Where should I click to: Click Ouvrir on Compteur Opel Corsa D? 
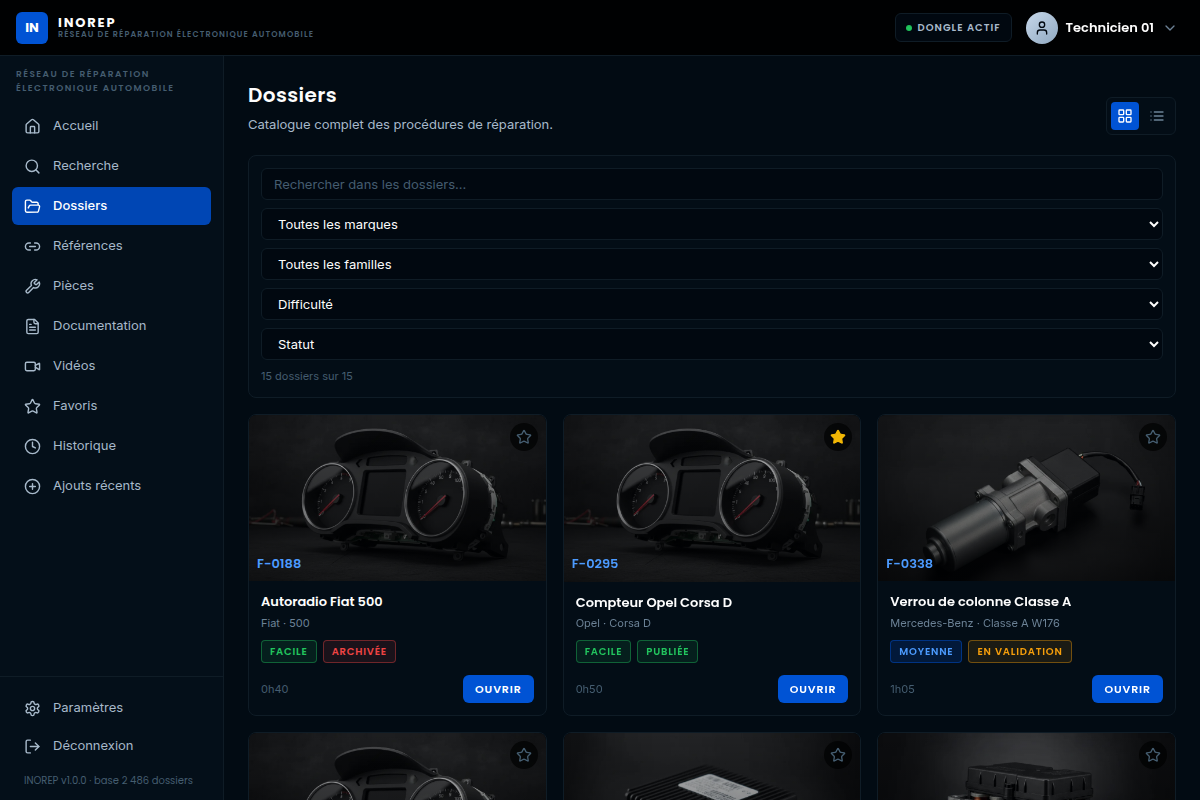tap(813, 689)
